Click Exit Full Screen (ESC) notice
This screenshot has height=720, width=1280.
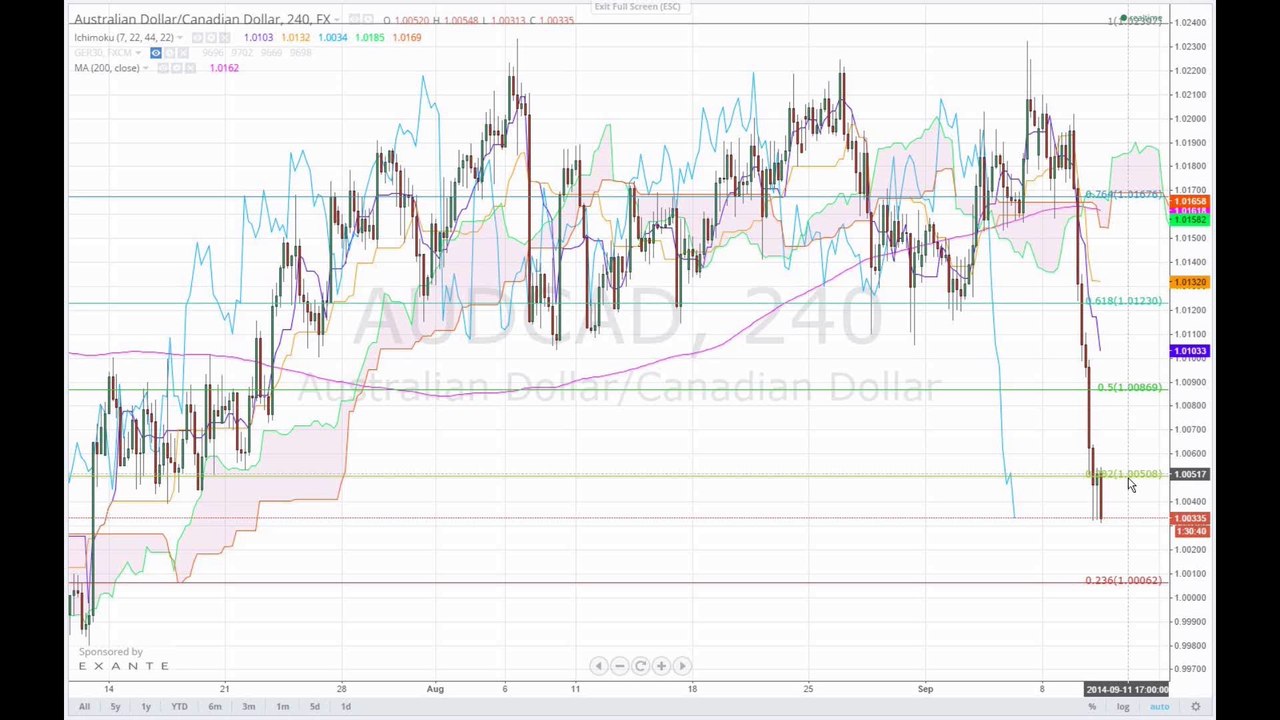[x=637, y=6]
